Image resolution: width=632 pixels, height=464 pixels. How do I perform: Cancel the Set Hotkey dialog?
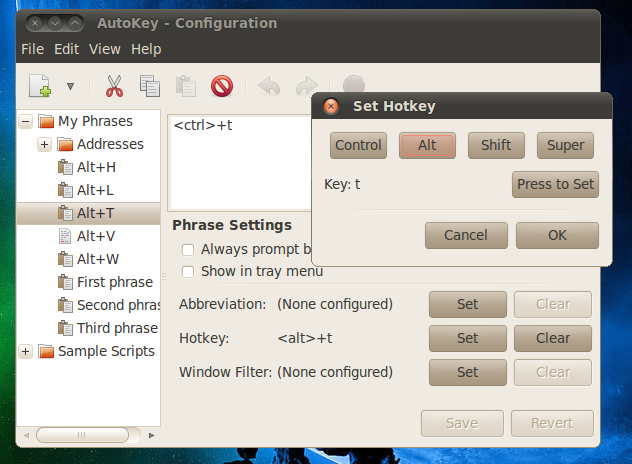coord(466,235)
